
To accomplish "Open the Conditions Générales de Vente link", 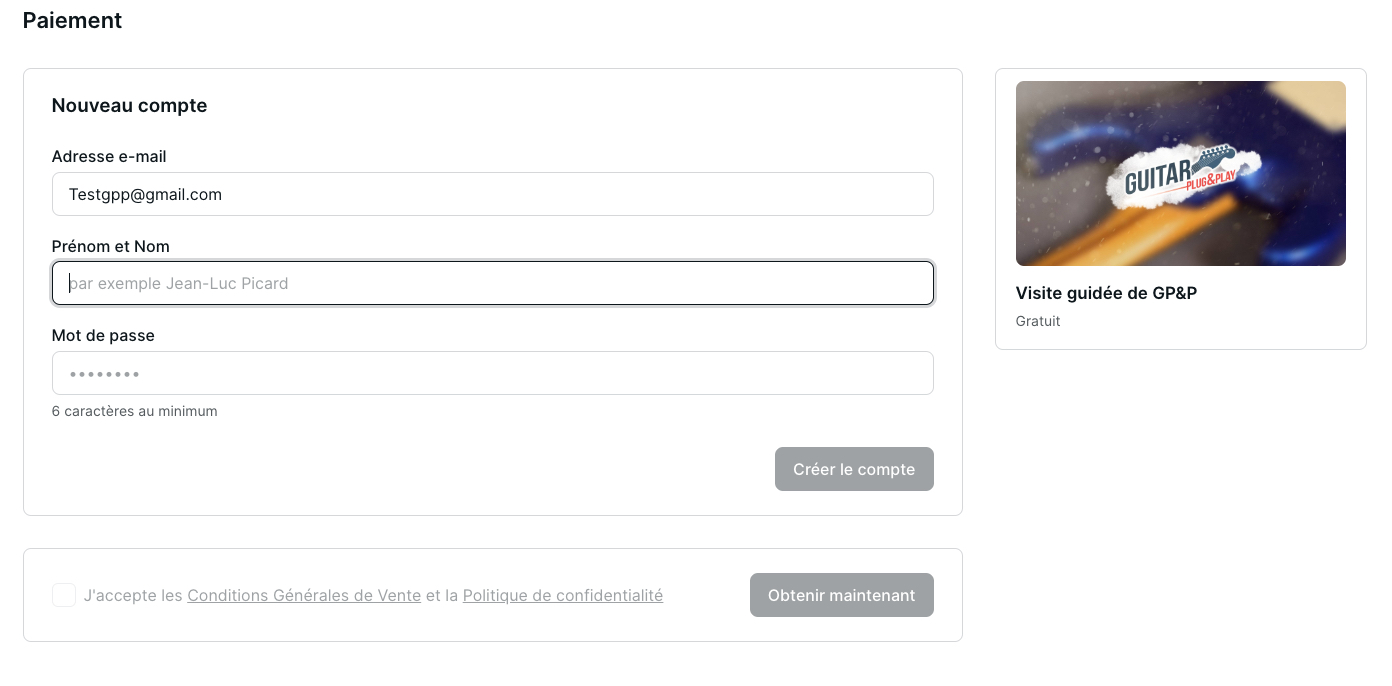I will [304, 595].
